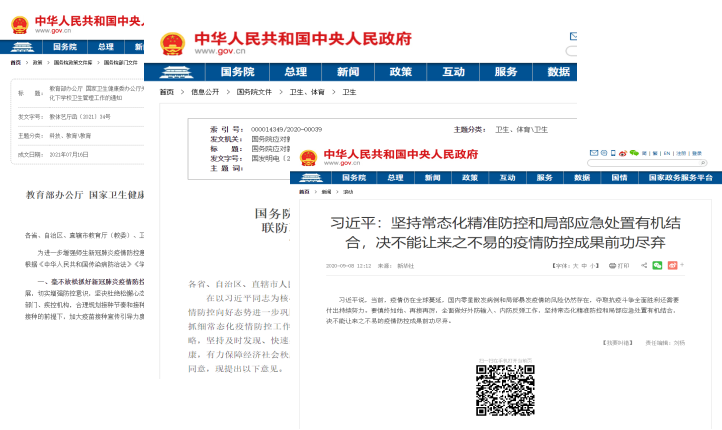Screen dimensions: 722x430
Task: Open 新闻 tab on the middle page
Action: (347, 72)
